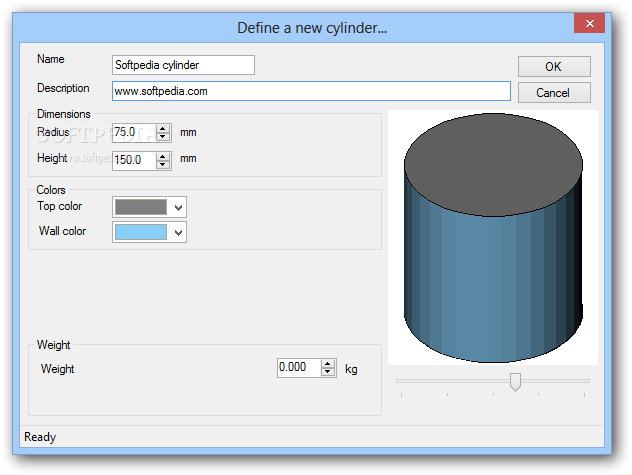Edit the Name field Softpedia cylinder
This screenshot has width=632, height=475.
point(183,65)
